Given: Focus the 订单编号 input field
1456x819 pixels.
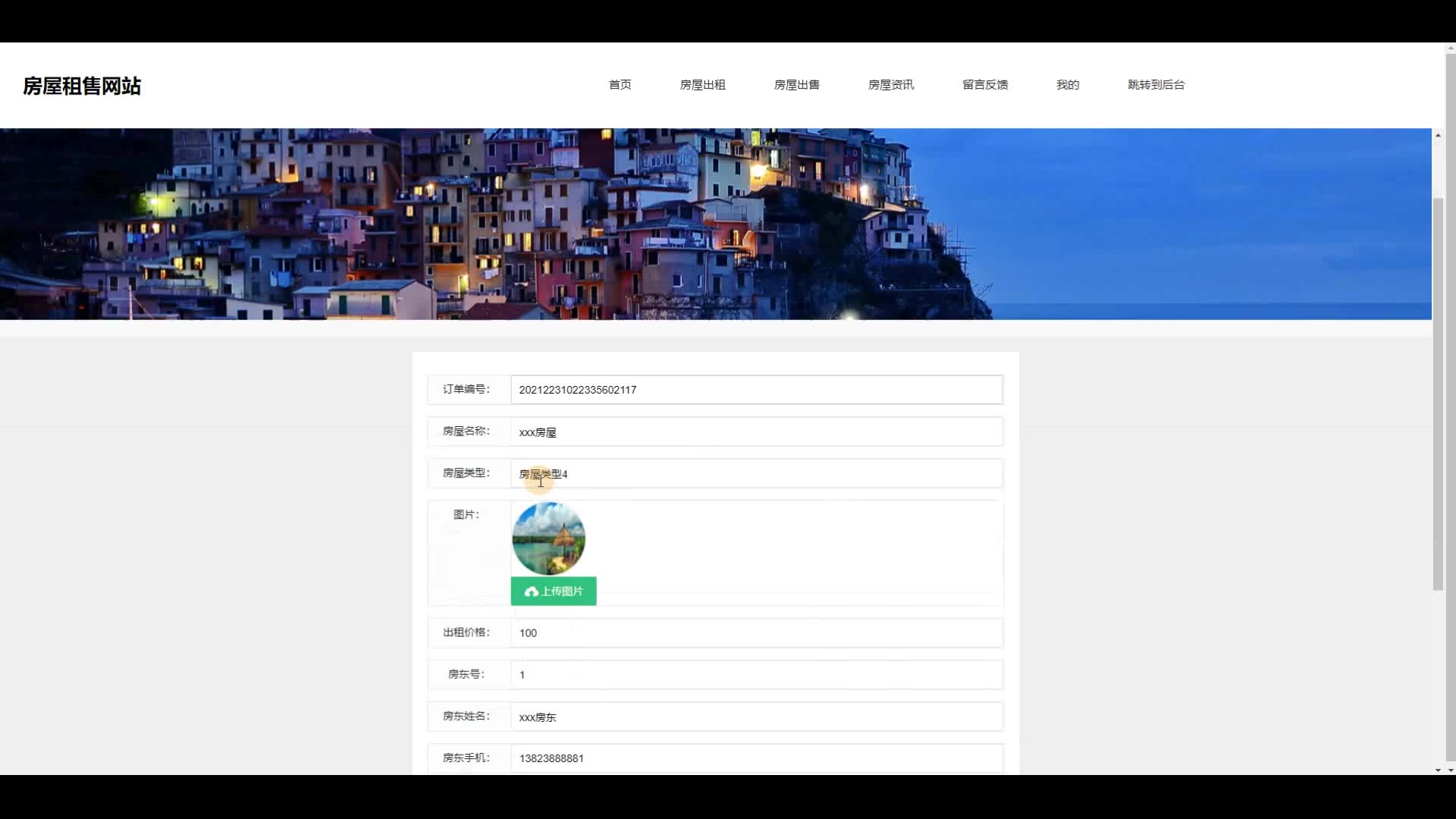Looking at the screenshot, I should pos(755,390).
